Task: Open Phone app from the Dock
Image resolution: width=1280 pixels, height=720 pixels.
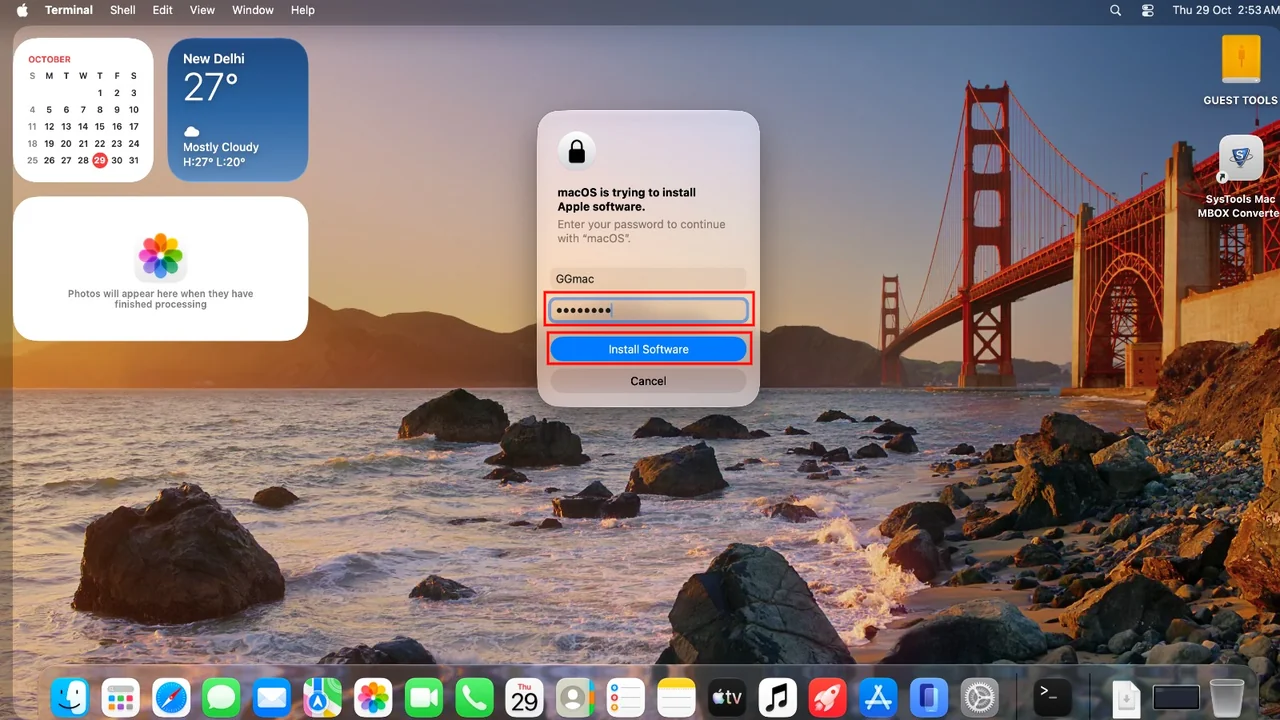Action: click(474, 697)
